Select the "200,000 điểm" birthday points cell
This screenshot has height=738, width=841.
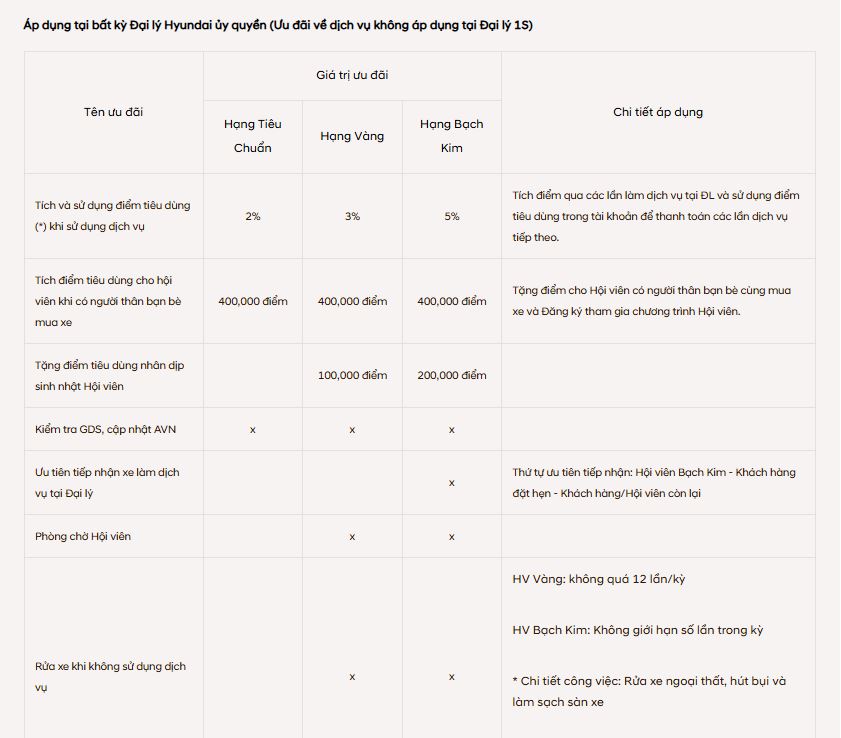click(x=451, y=375)
